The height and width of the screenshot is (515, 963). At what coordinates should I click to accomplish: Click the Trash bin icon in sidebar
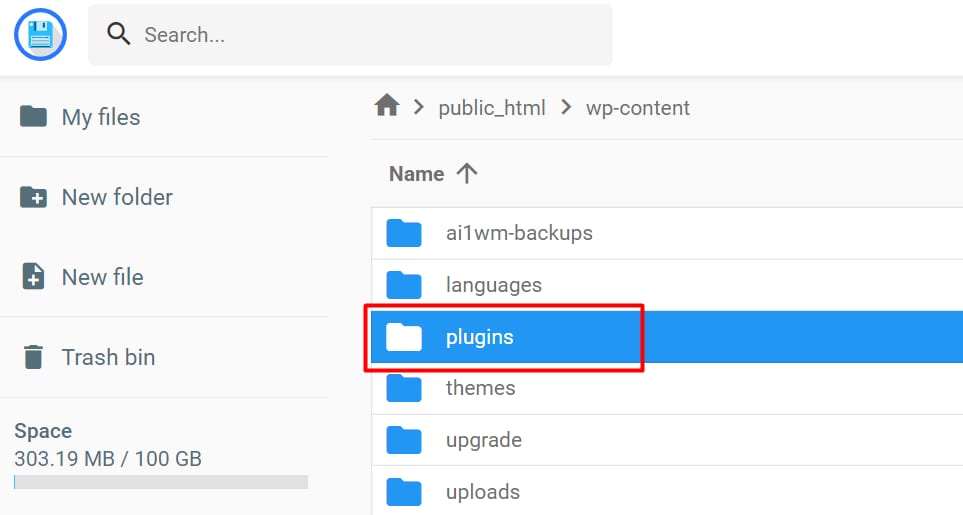tap(34, 357)
